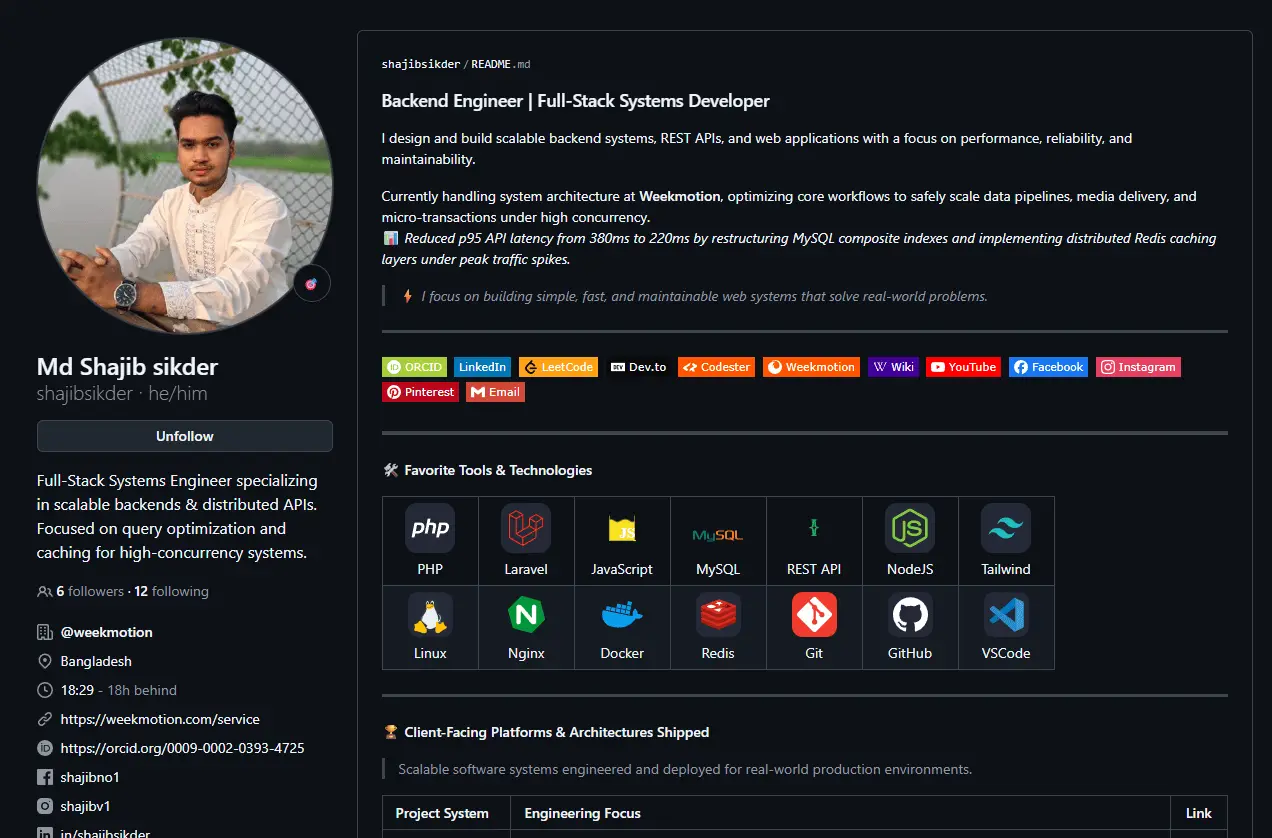The height and width of the screenshot is (838, 1272).
Task: Click the PHP technology icon
Action: pos(430,528)
